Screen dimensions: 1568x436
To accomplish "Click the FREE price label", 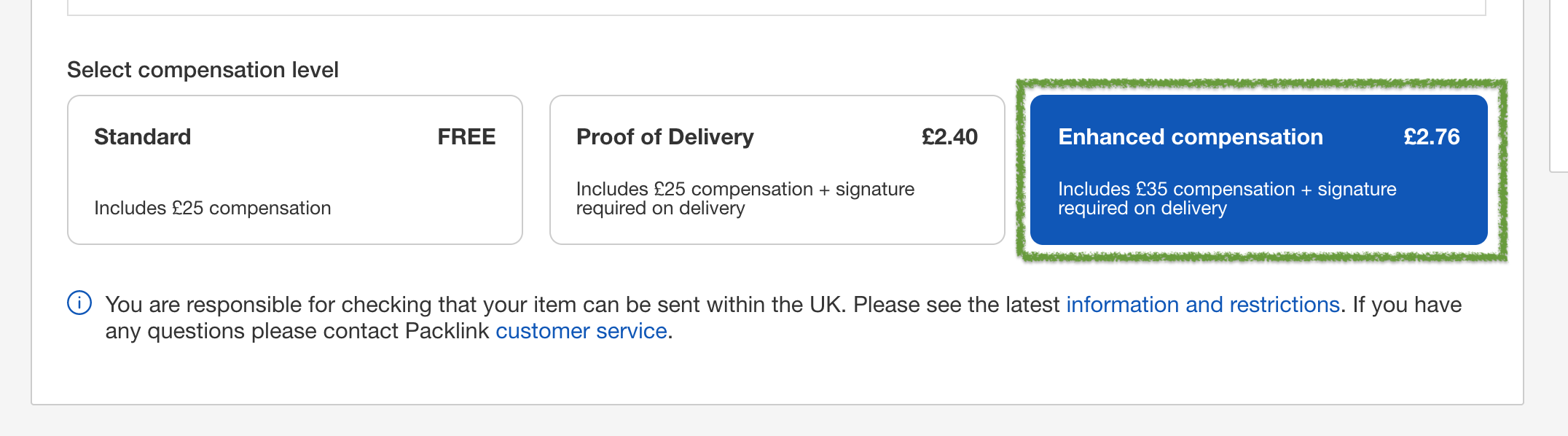I will 466,137.
